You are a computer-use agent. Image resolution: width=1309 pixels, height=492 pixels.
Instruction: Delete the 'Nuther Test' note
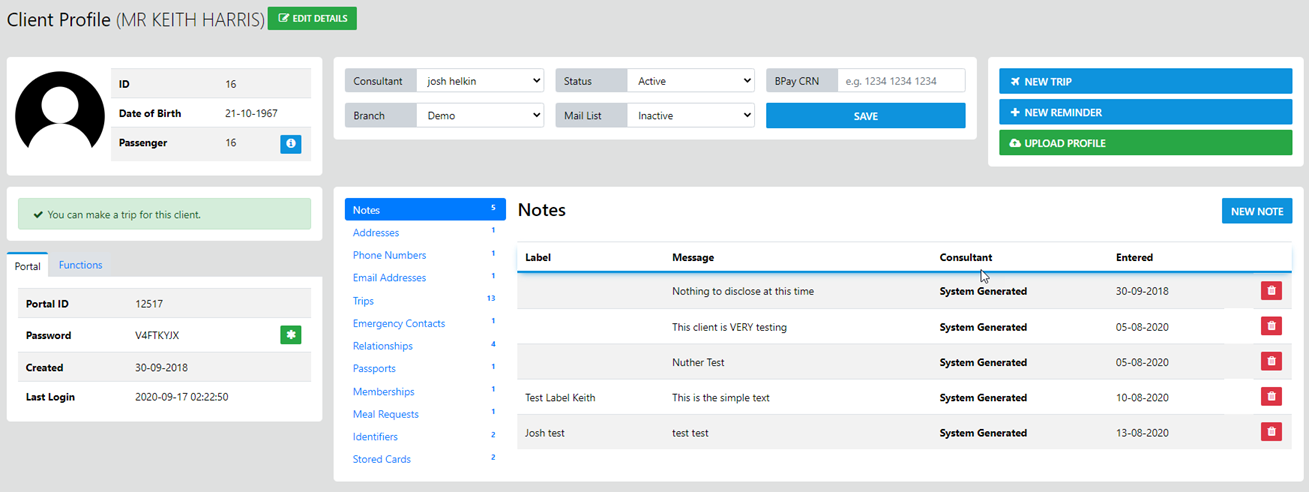(x=1271, y=361)
